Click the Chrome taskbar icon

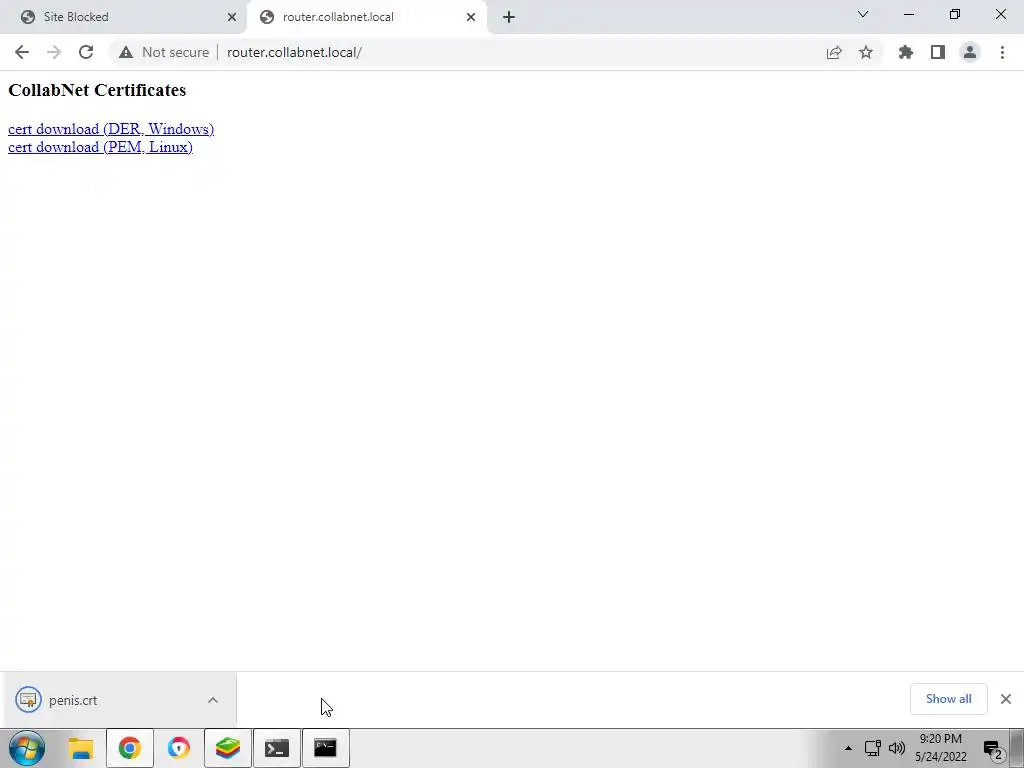pos(130,748)
